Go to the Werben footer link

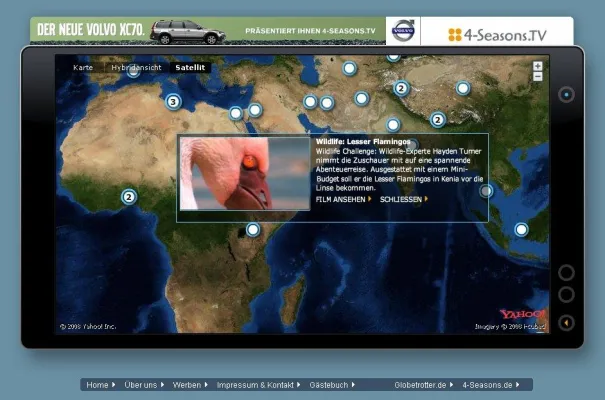[190, 385]
